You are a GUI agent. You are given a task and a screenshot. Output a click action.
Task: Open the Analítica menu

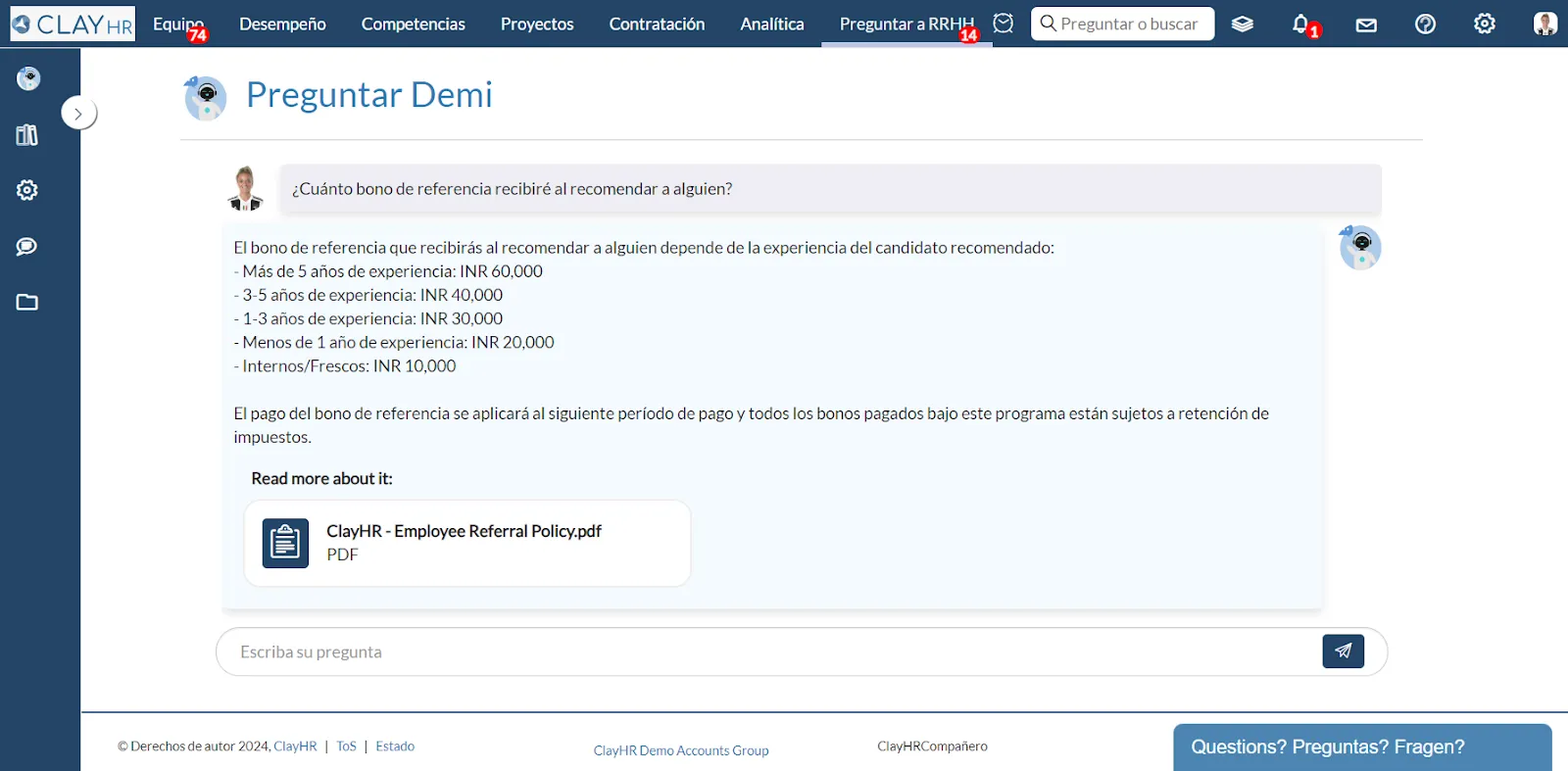[x=772, y=24]
